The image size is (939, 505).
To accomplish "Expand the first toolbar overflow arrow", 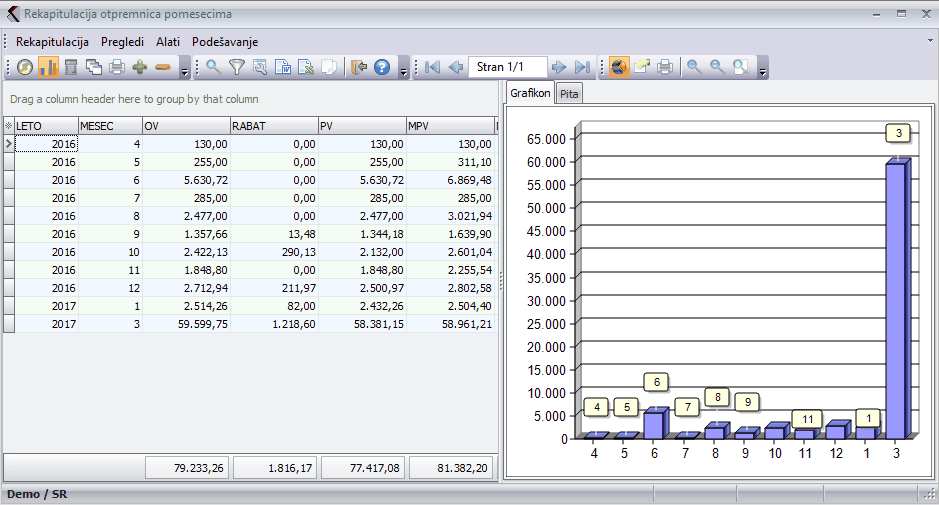I will coord(184,69).
